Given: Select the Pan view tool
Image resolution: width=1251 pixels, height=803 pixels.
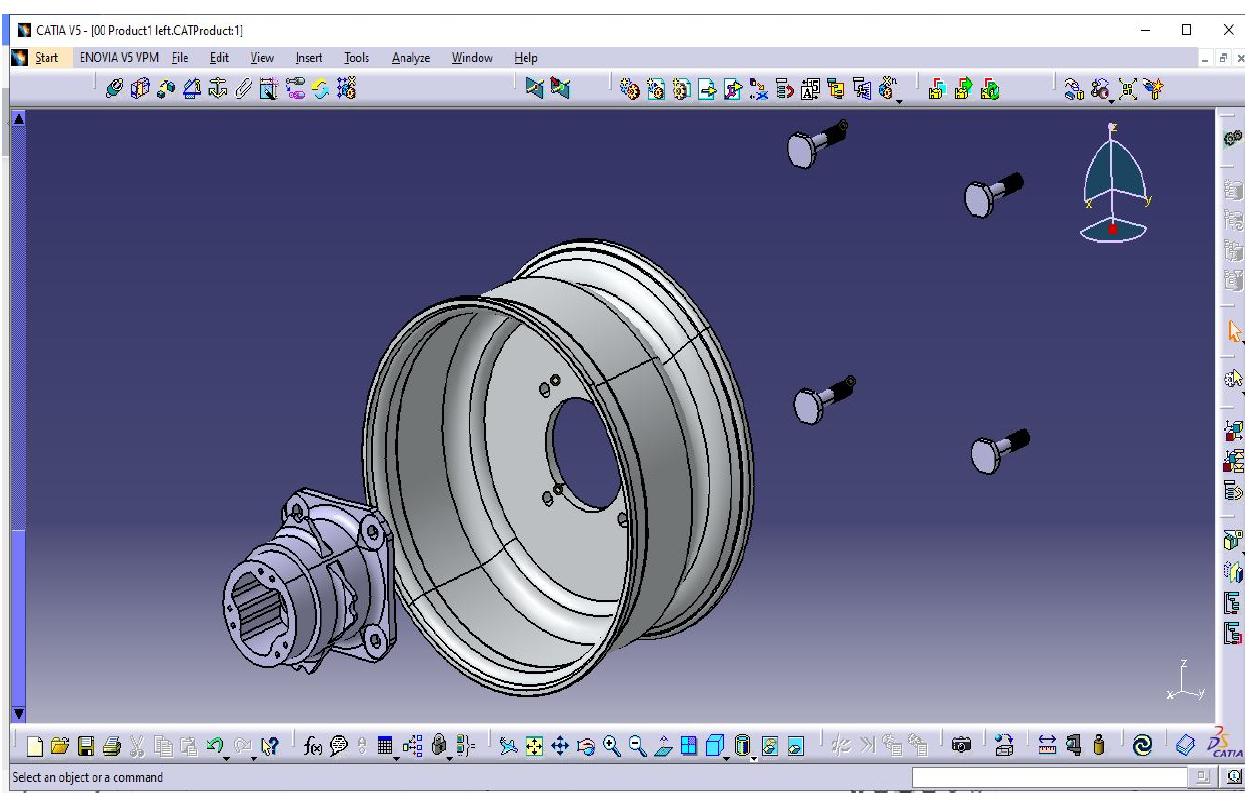Looking at the screenshot, I should (x=559, y=745).
